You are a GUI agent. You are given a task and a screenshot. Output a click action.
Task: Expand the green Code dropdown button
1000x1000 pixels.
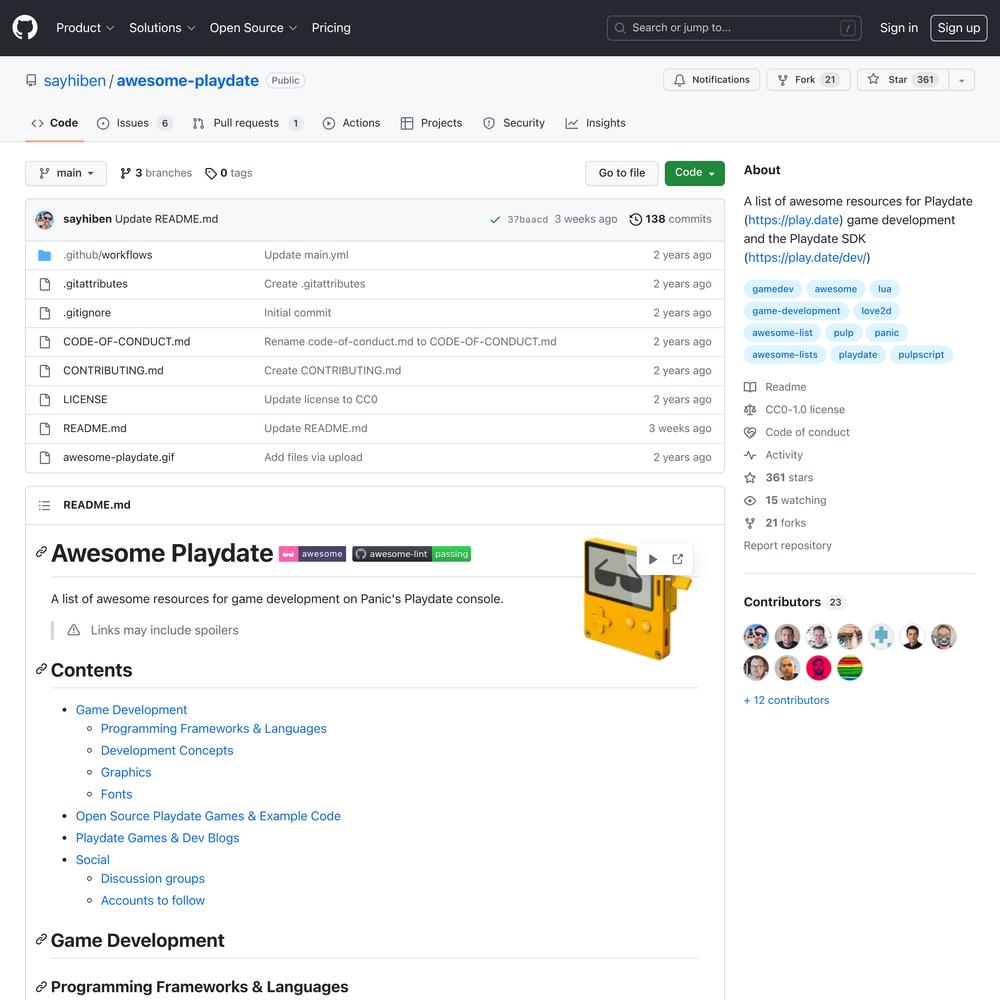point(695,173)
